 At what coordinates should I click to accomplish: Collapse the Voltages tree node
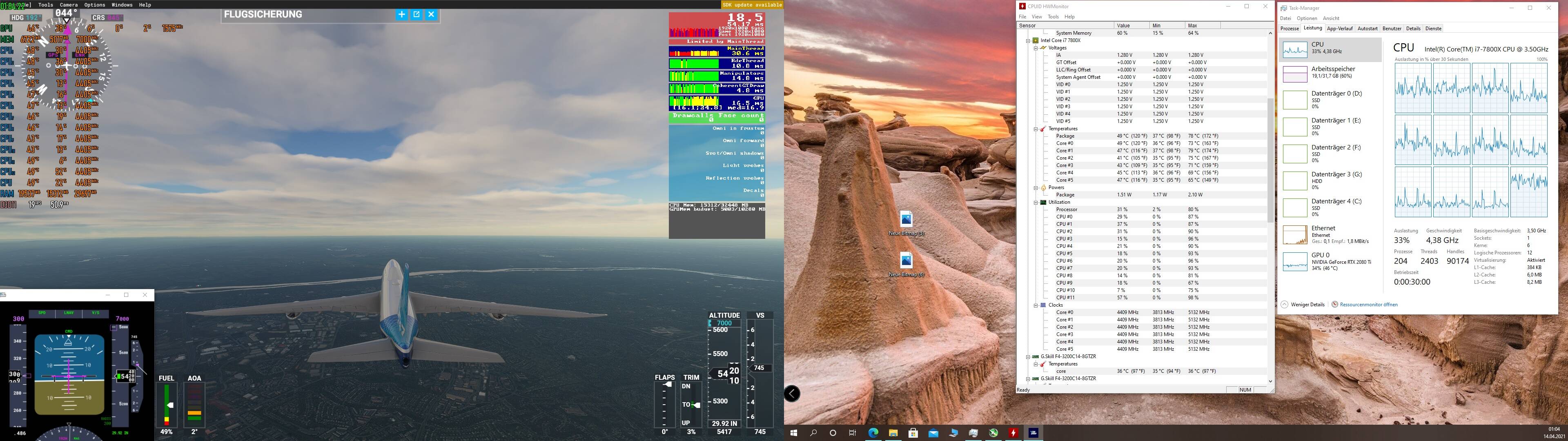[1036, 48]
